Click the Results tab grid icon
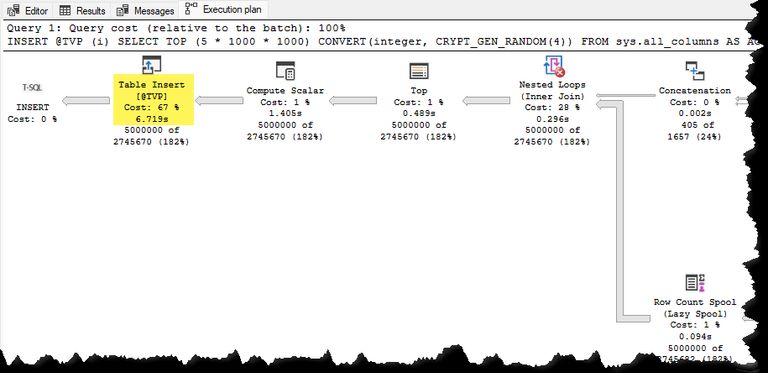The height and width of the screenshot is (373, 768). click(x=65, y=10)
